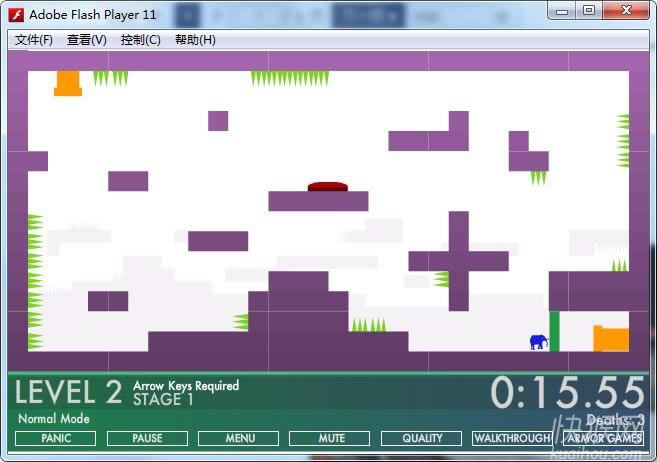Click the green barrier door near elephant
This screenshot has height=462, width=657.
554,331
